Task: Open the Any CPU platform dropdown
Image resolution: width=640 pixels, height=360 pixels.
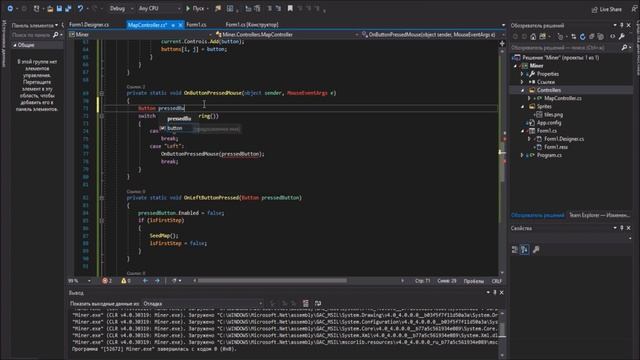Action: 159,8
